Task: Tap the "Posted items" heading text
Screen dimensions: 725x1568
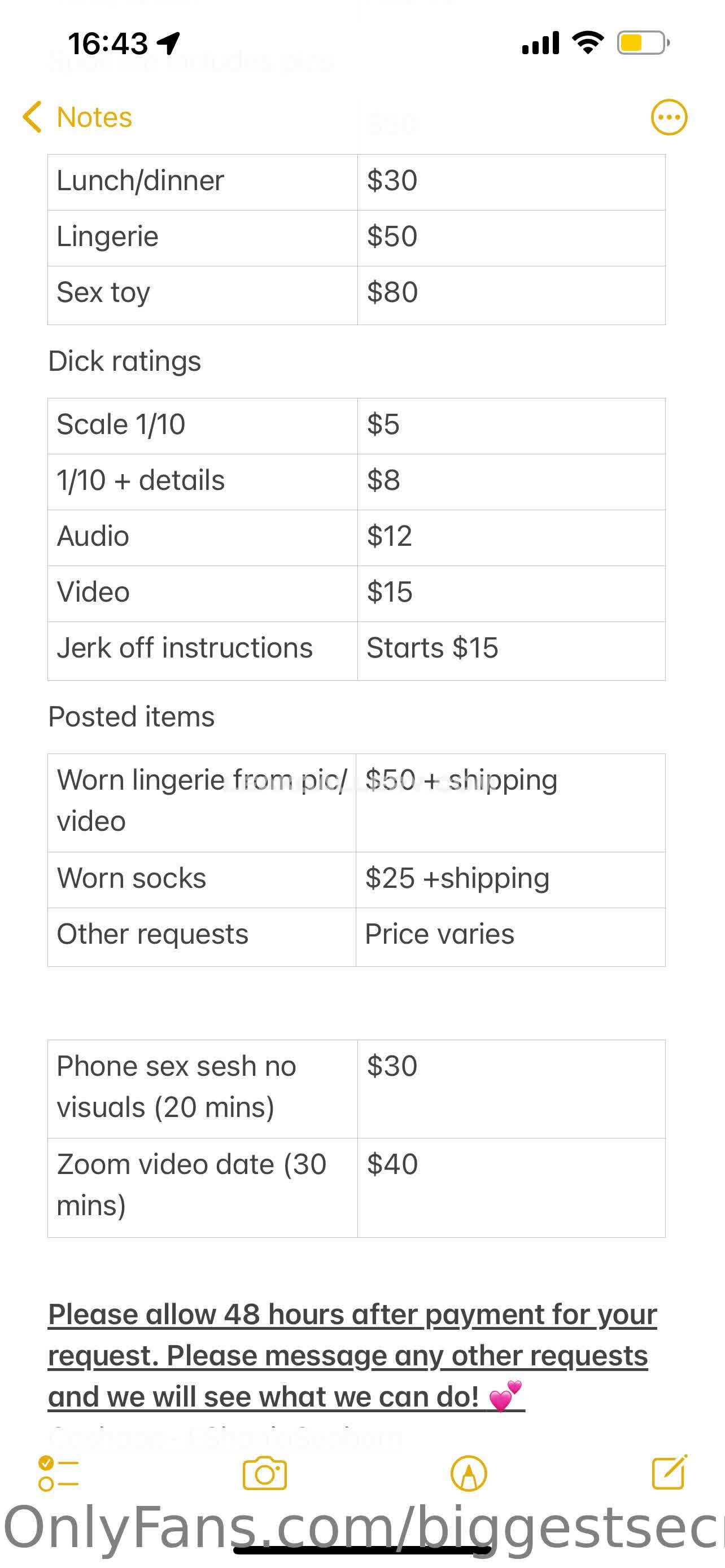Action: point(132,716)
